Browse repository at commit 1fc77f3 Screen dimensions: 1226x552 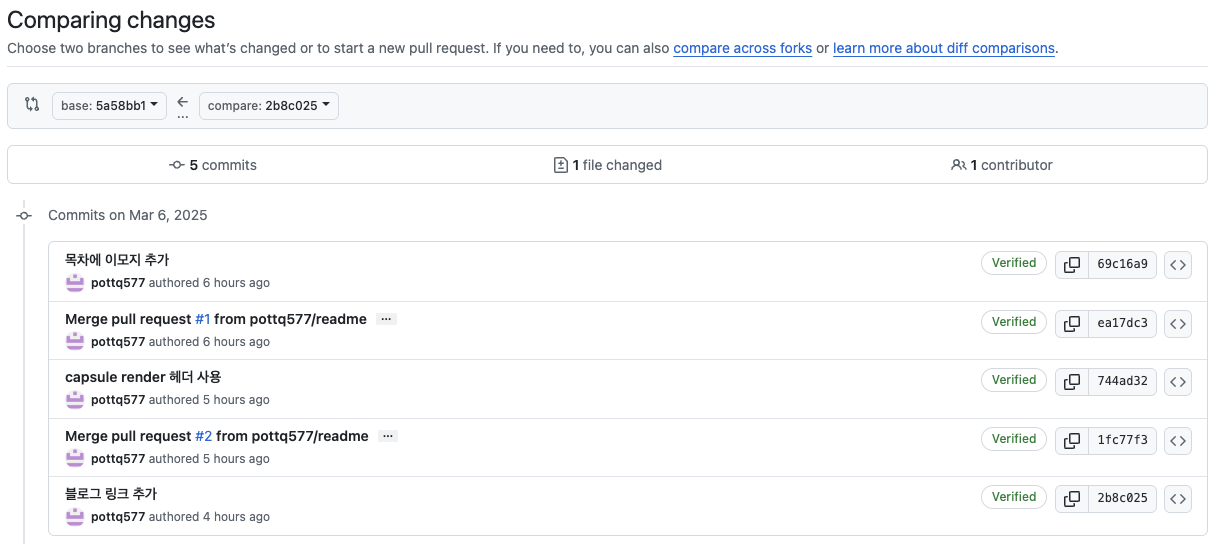point(1178,440)
